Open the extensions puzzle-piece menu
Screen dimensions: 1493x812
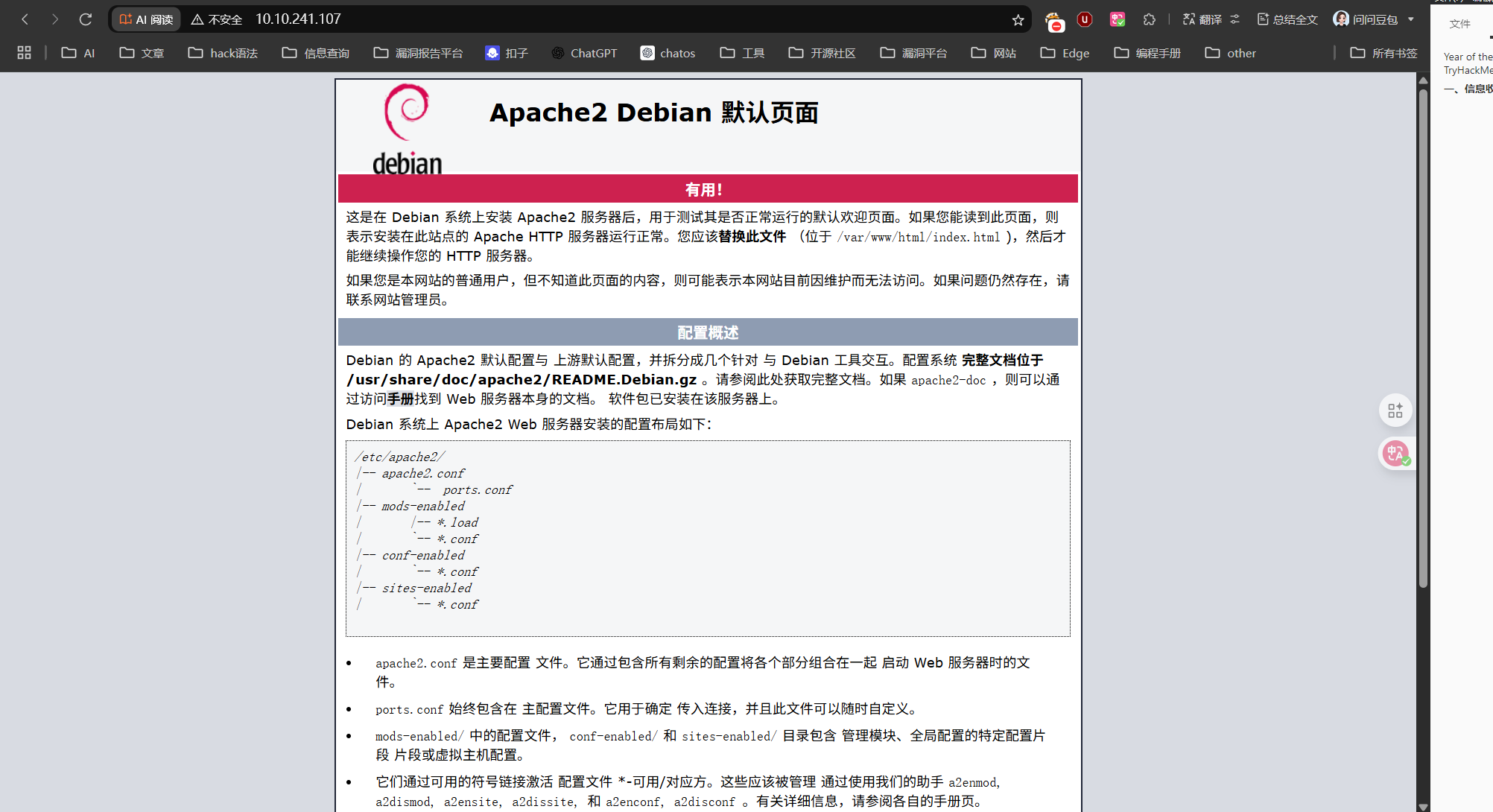tap(1150, 19)
